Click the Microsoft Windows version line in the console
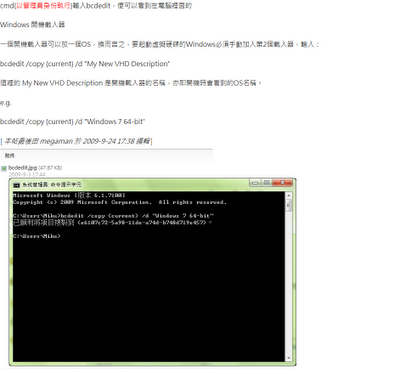 click(x=69, y=195)
